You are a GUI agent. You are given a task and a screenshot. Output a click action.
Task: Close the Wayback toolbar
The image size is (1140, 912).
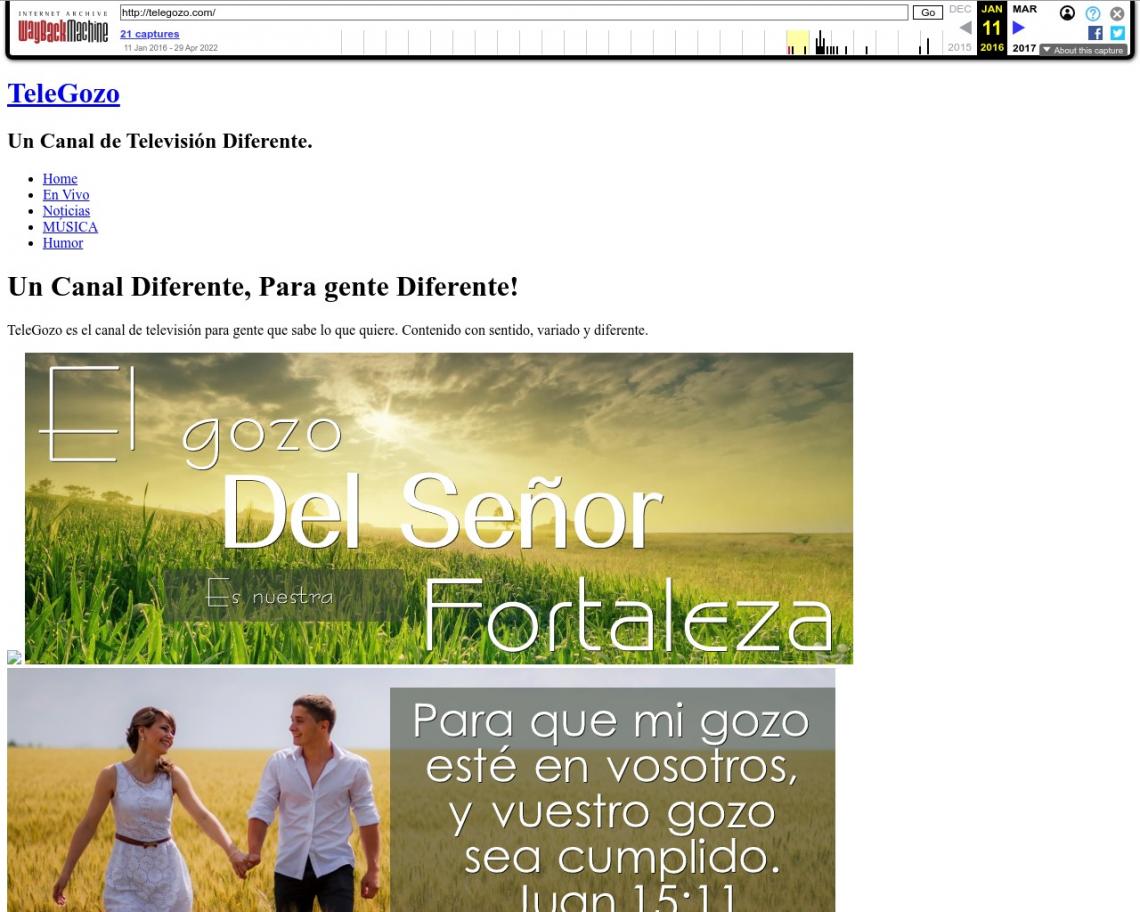(x=1117, y=13)
